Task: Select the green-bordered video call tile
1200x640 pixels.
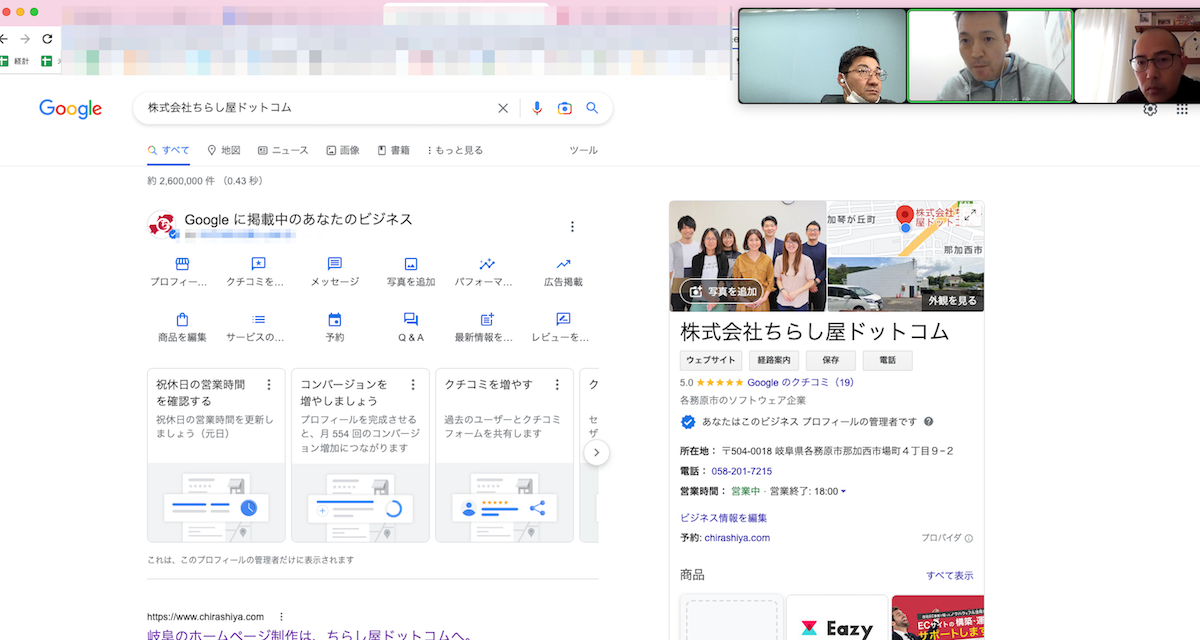Action: (990, 56)
